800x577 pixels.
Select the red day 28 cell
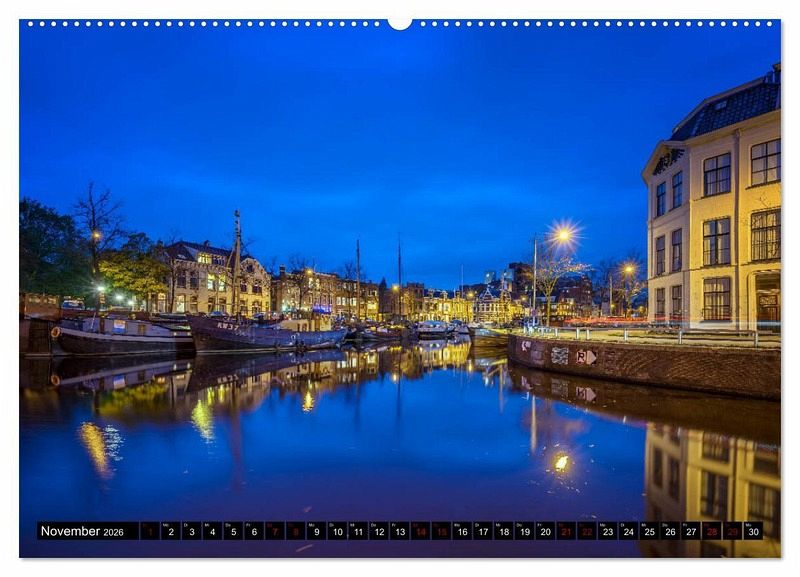[713, 531]
